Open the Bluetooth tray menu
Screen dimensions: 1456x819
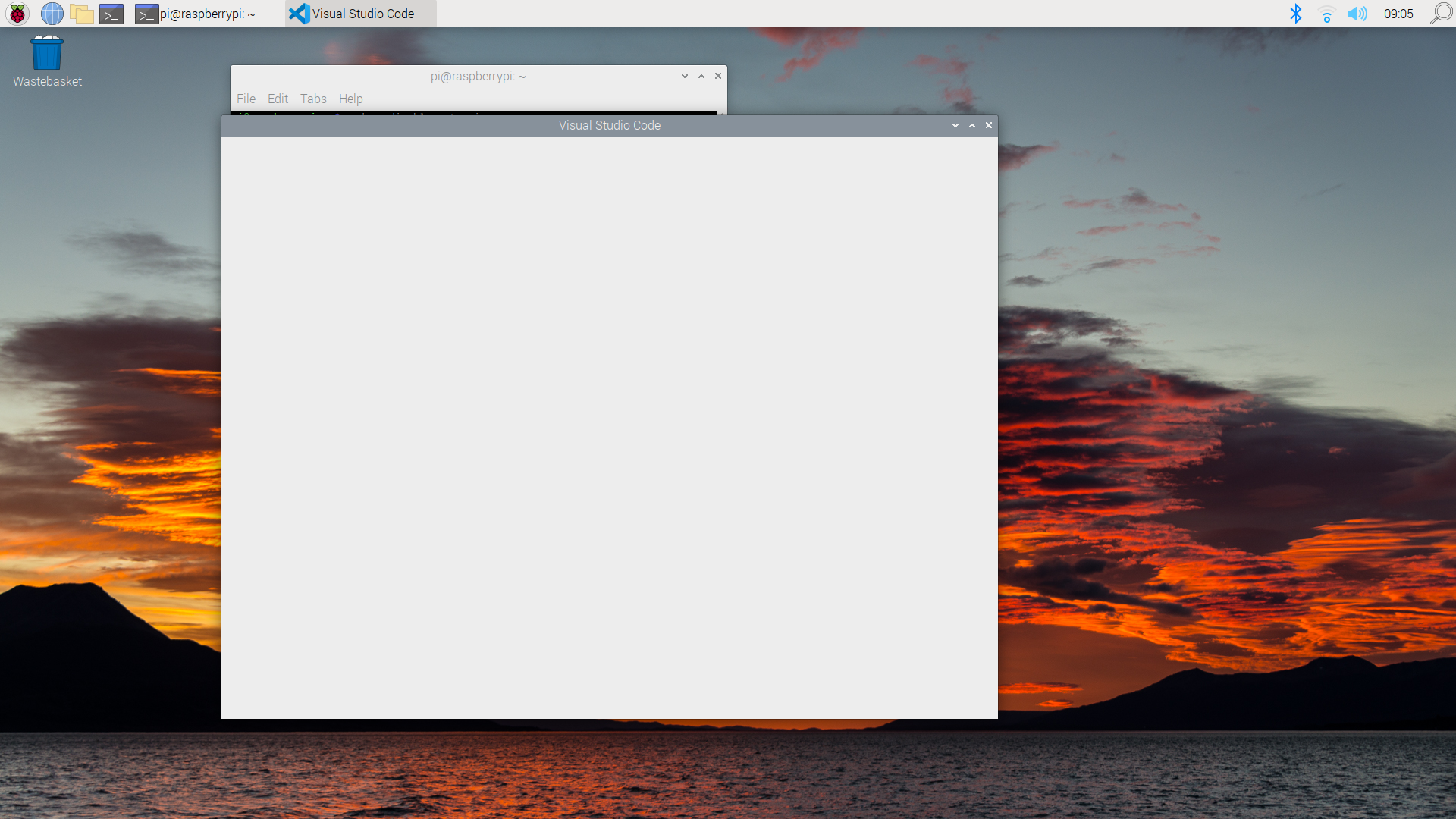coord(1296,14)
